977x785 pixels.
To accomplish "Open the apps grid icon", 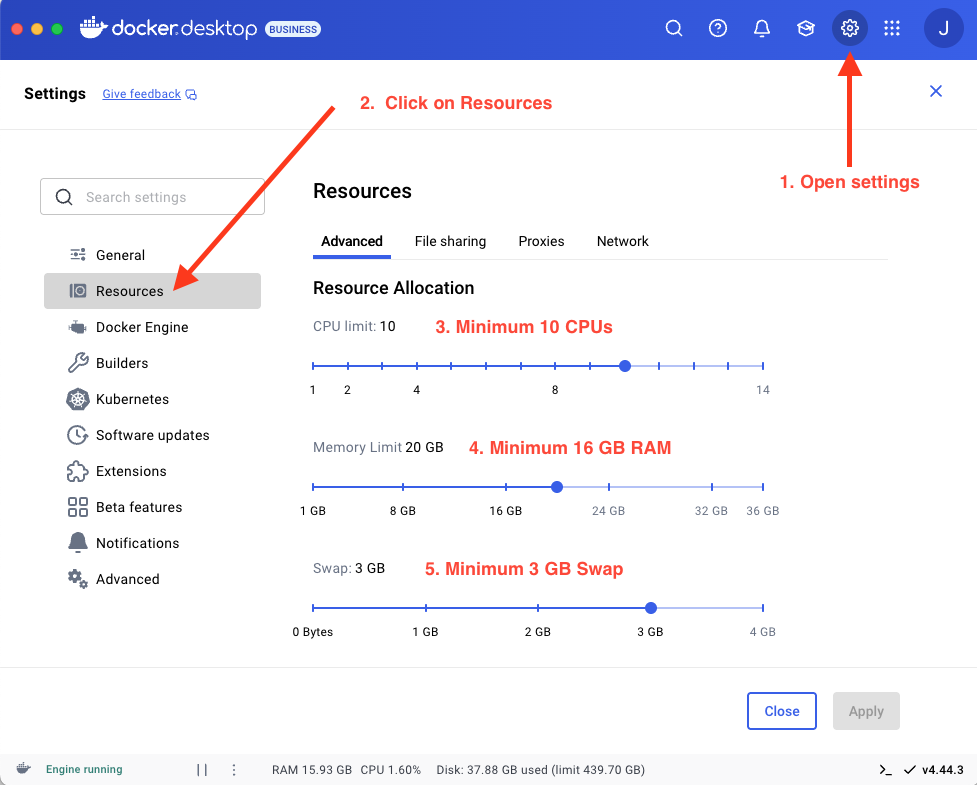I will coord(892,28).
